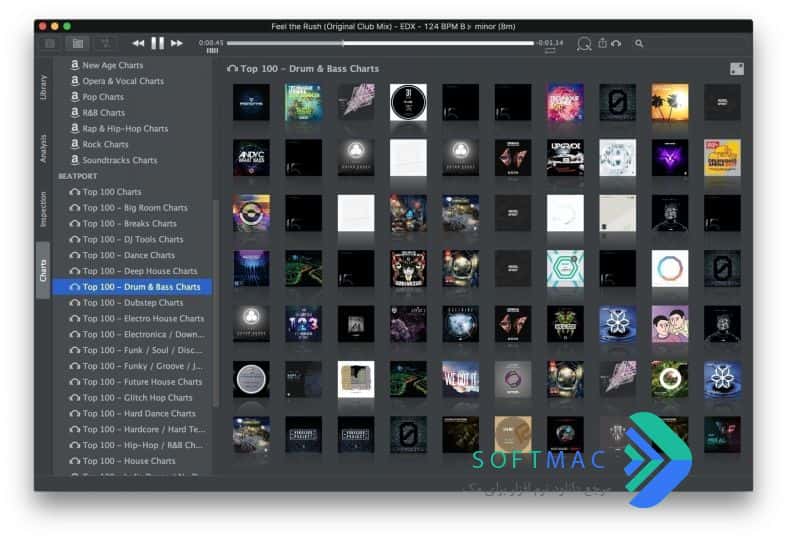Select the cartoon two-faces album cover
Viewport: 787px width, 540px height.
pyautogui.click(x=670, y=324)
